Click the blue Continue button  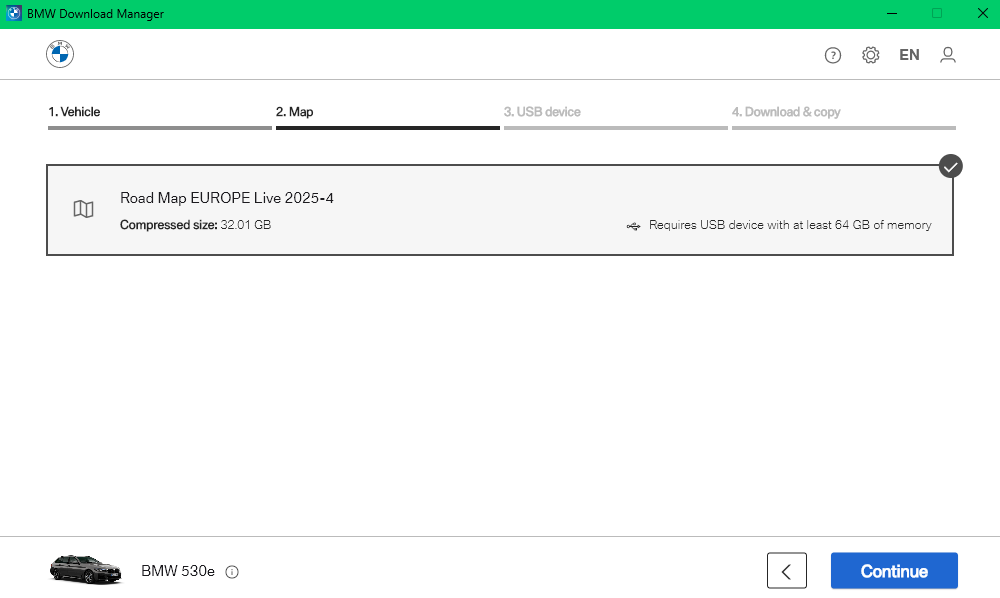point(894,571)
